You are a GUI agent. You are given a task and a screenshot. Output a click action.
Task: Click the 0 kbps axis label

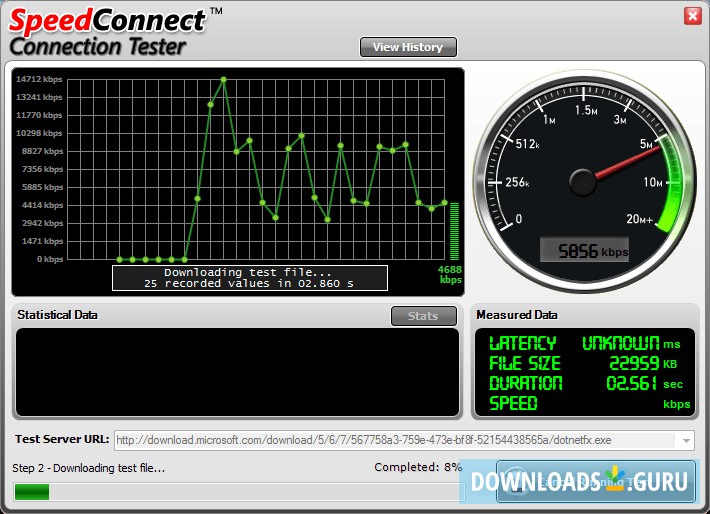(50, 259)
